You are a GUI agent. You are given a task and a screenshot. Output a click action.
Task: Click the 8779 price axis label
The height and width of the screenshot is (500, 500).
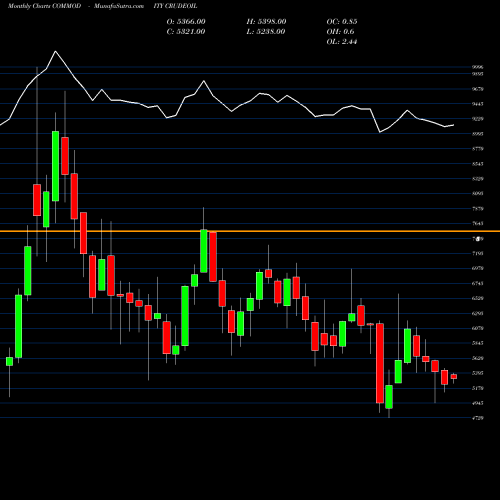[478, 149]
